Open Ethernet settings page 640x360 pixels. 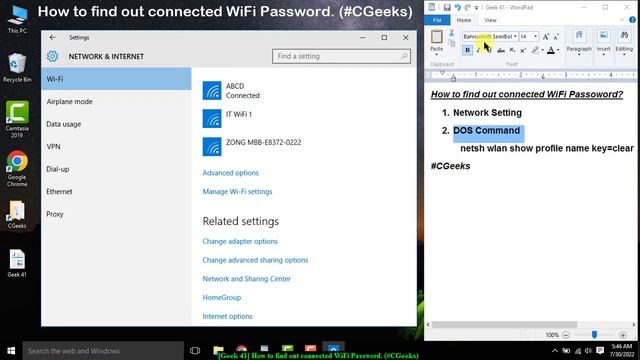coord(116,191)
